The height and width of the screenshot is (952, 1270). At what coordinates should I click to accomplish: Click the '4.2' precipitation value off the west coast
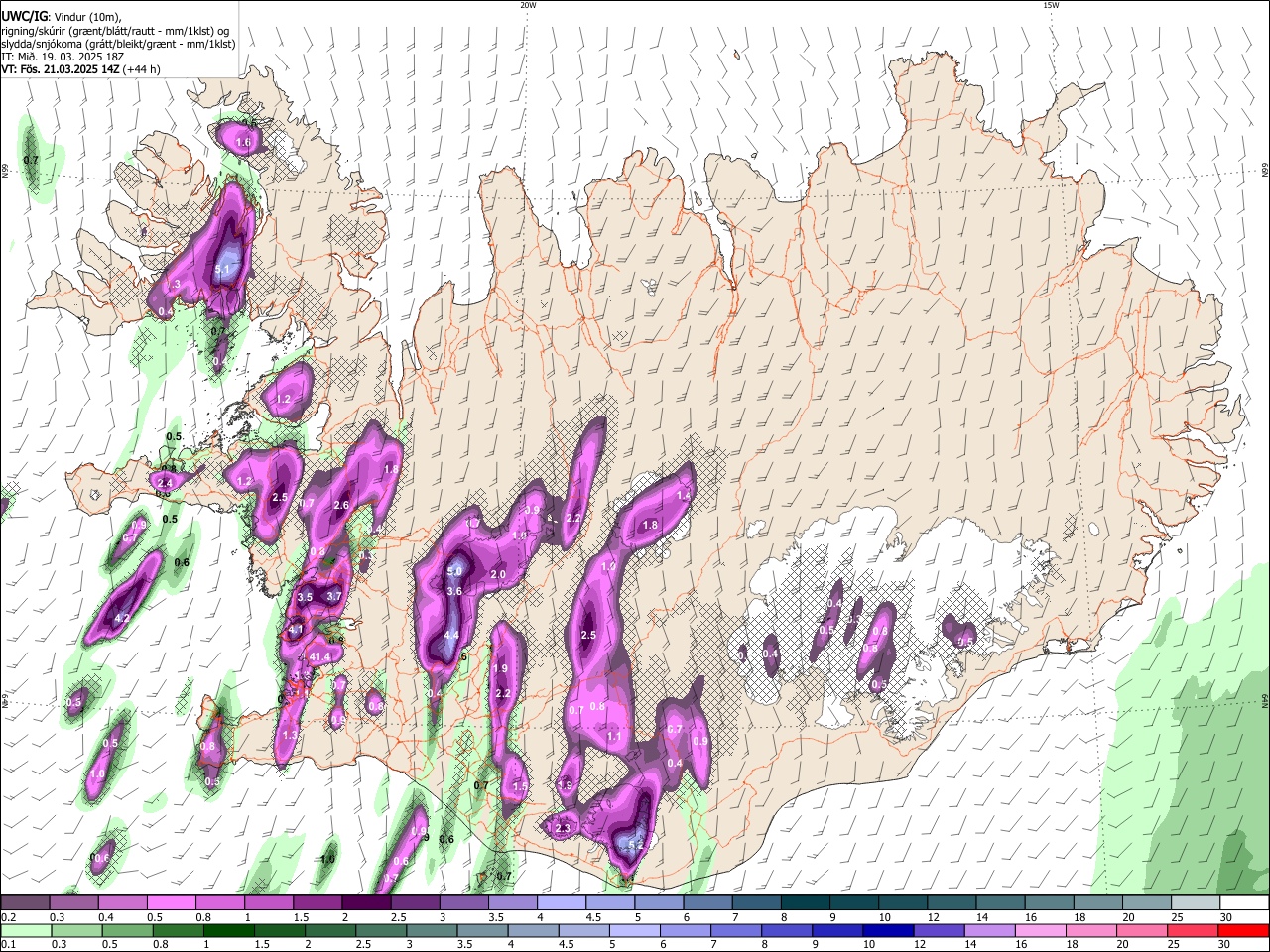click(122, 618)
